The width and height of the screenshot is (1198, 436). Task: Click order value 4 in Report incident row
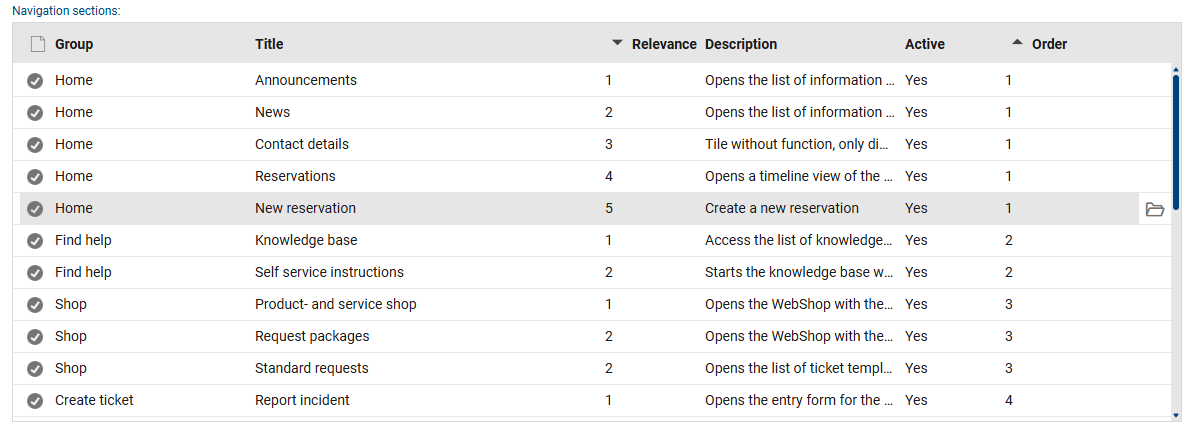pos(1009,401)
